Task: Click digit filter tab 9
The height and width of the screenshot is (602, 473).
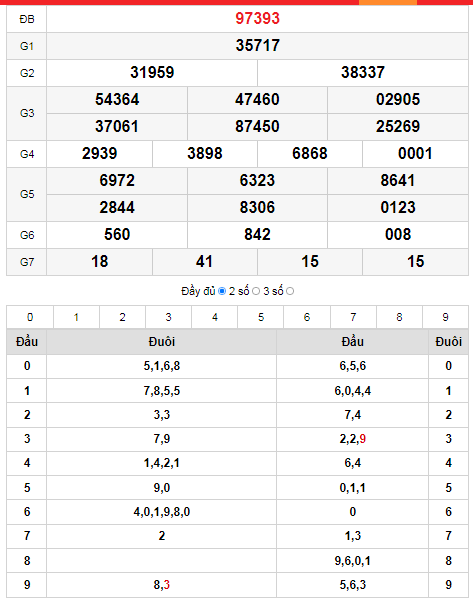Action: (445, 317)
